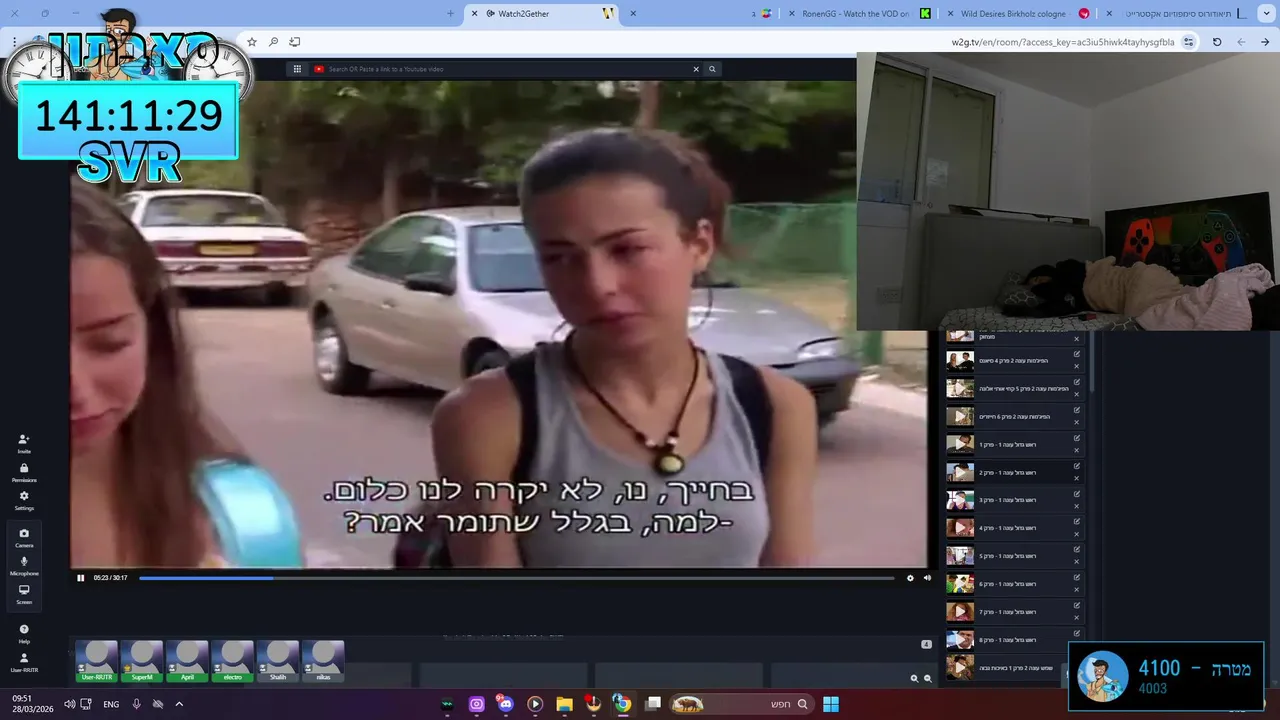Open Help in the left sidebar
This screenshot has height=720, width=1280.
24,633
